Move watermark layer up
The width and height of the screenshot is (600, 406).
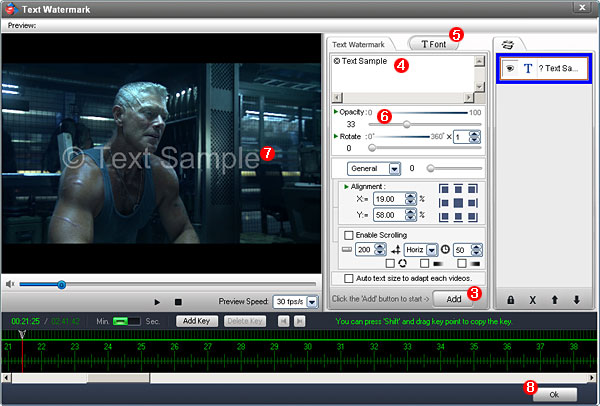pos(554,300)
